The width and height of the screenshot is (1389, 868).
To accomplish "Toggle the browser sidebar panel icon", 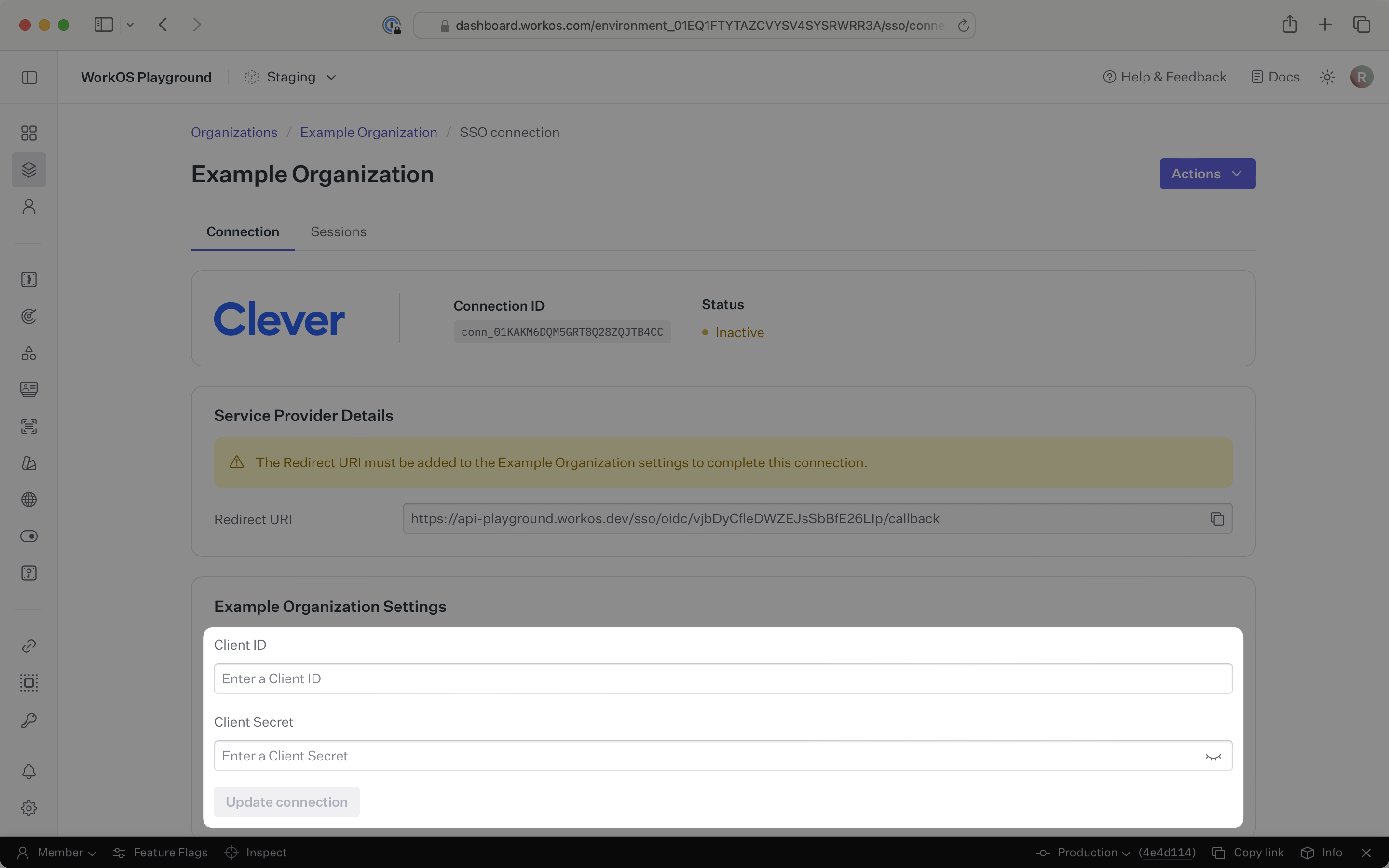I will [103, 24].
